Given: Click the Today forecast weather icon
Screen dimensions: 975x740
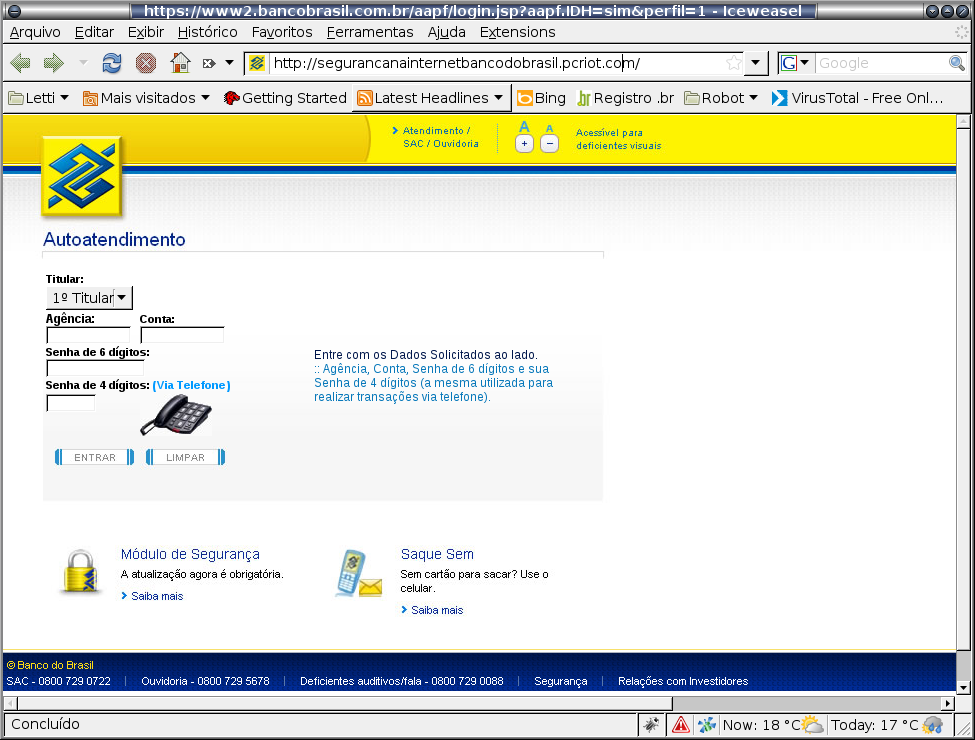Looking at the screenshot, I should [x=933, y=724].
